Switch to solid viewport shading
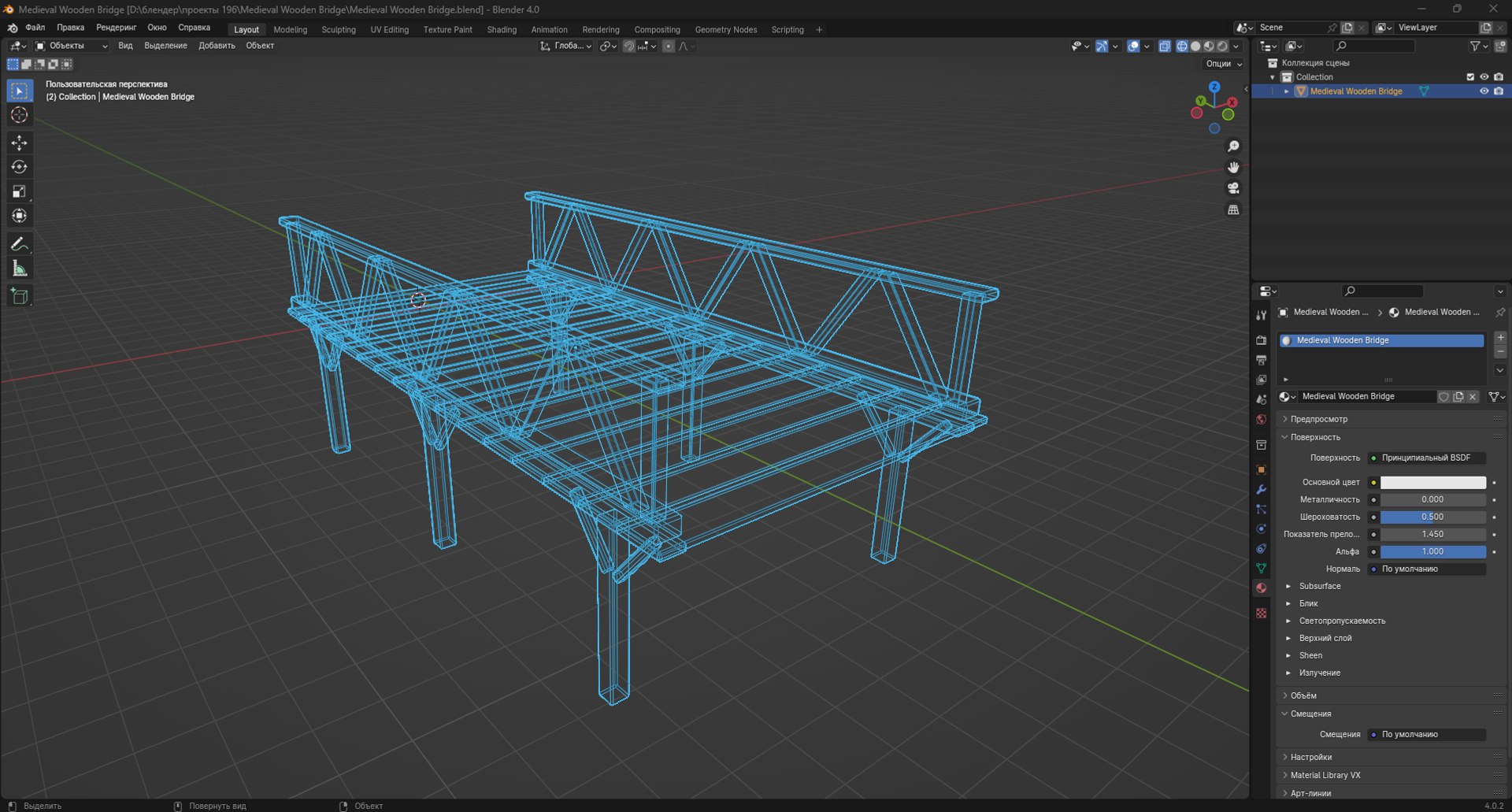 tap(1195, 46)
